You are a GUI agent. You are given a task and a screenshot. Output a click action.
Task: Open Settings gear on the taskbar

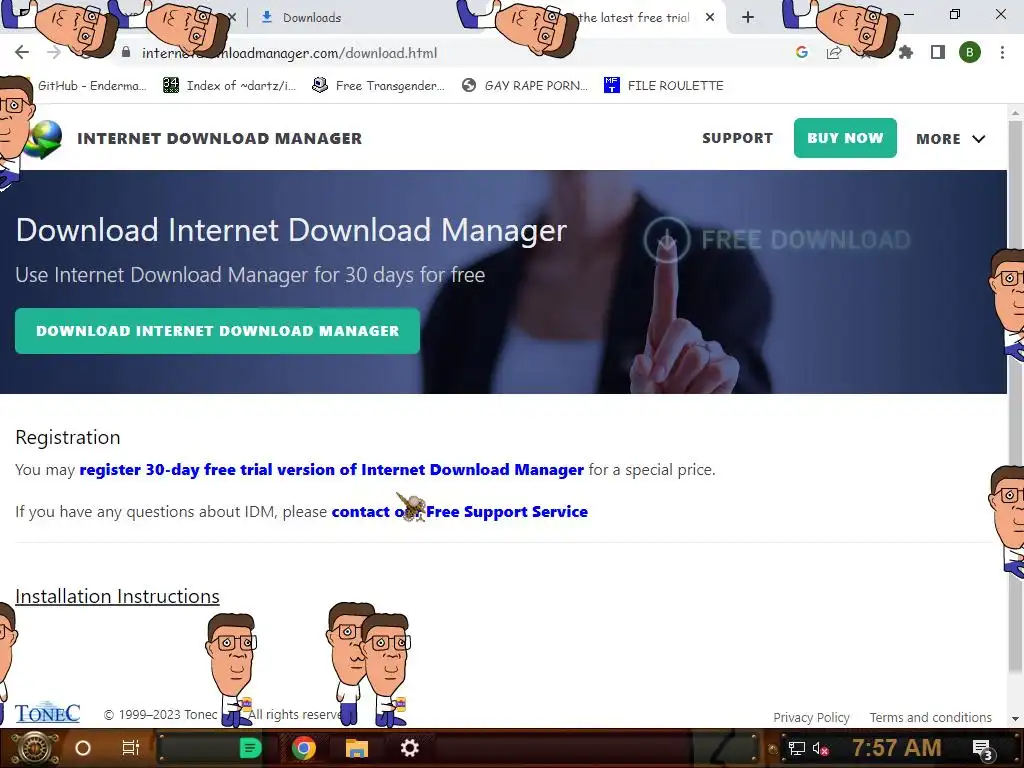409,748
